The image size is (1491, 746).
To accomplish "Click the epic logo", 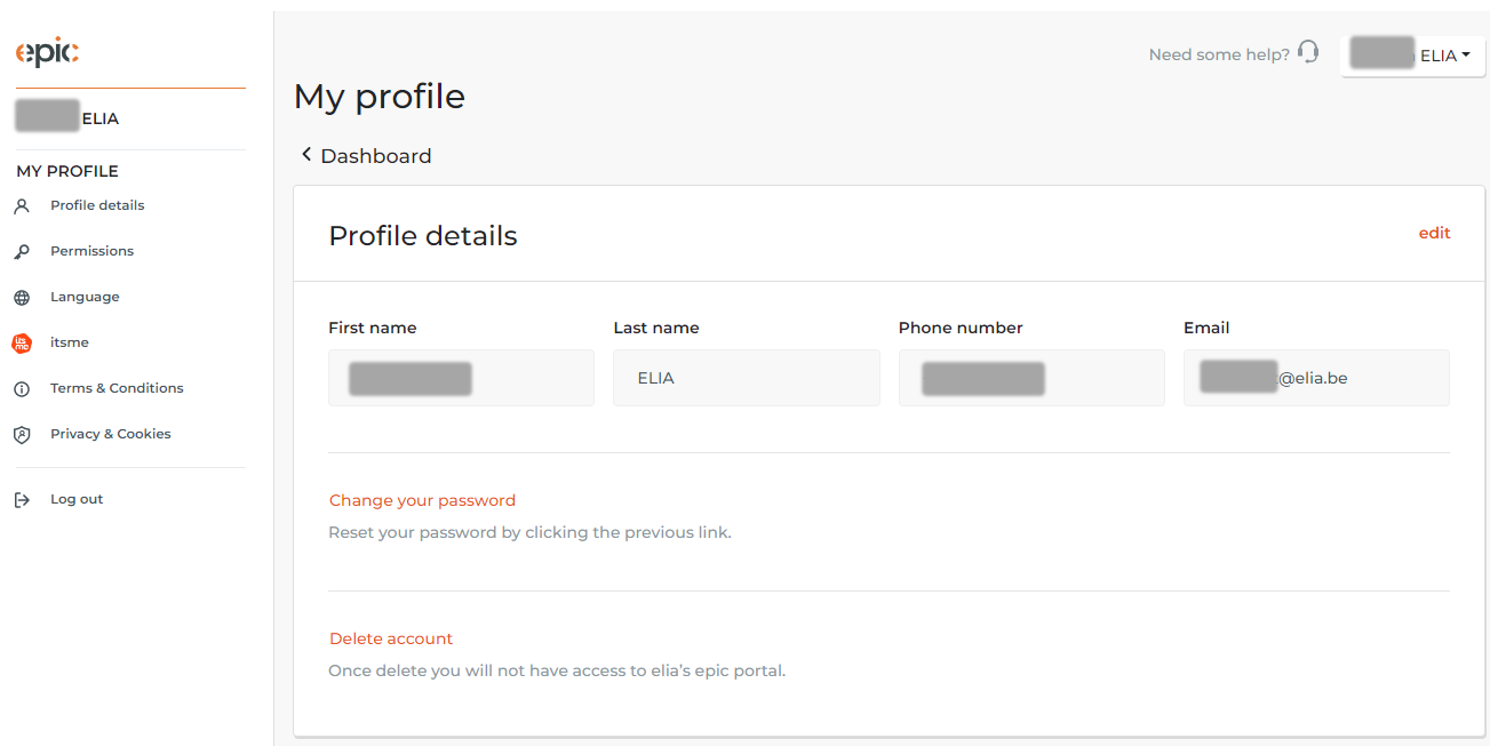I will [x=47, y=52].
